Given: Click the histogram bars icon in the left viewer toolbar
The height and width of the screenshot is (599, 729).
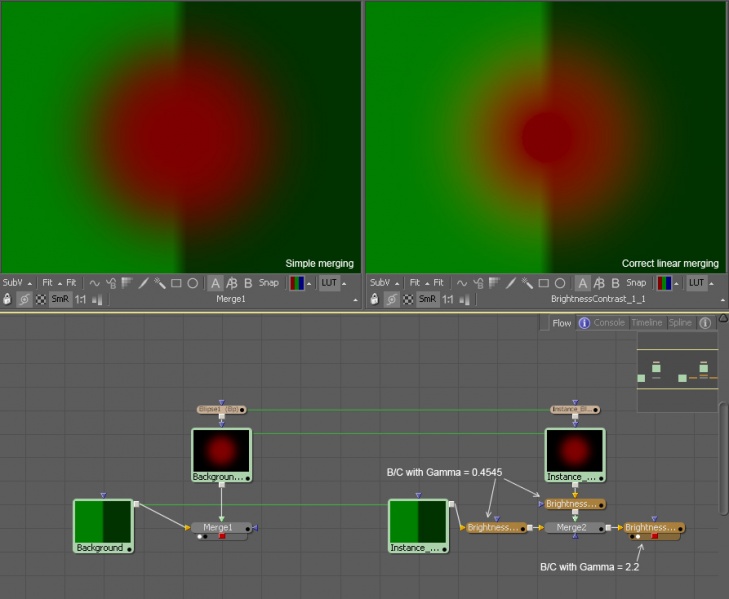Looking at the screenshot, I should coord(97,300).
